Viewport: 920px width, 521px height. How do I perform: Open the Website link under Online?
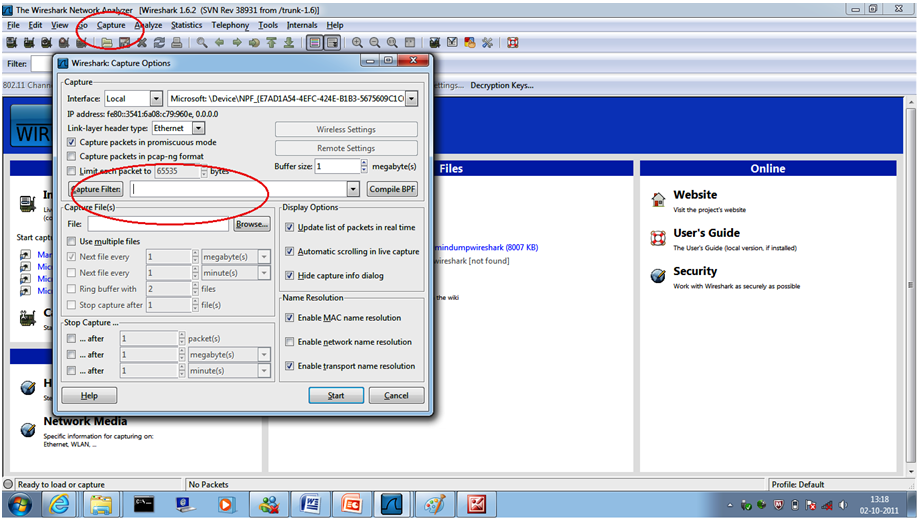(x=695, y=195)
